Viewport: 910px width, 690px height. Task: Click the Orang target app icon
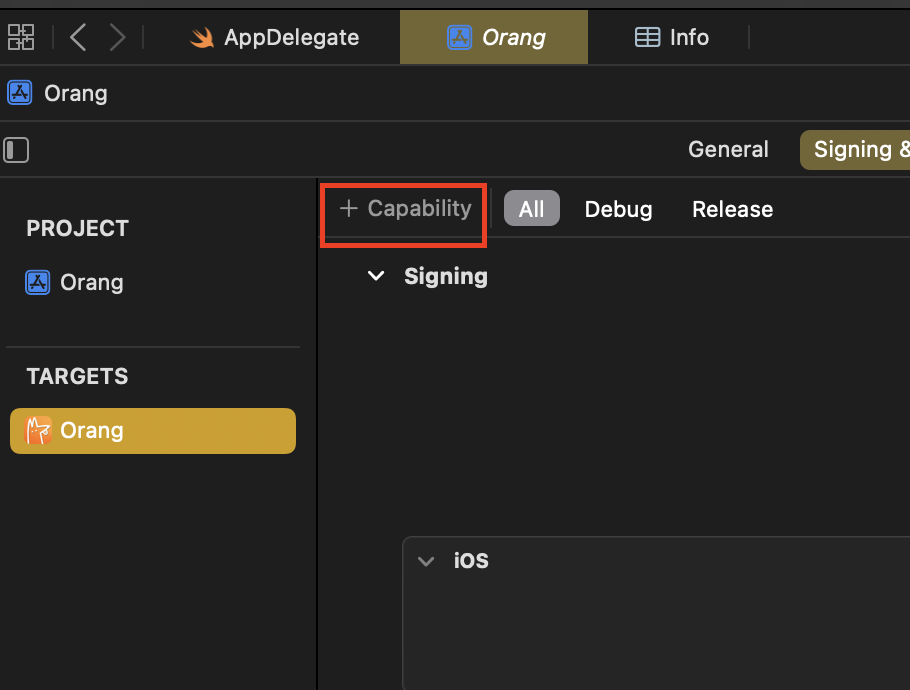click(38, 431)
